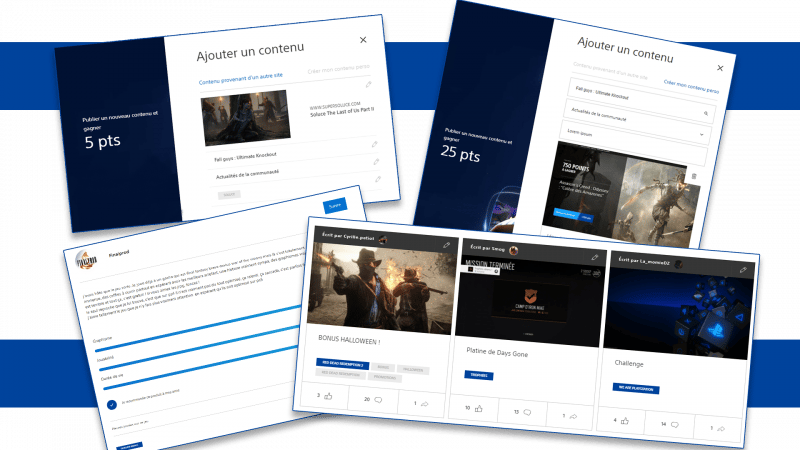
Task: Adjust the Durée de vie rating slider
Action: (x=201, y=368)
